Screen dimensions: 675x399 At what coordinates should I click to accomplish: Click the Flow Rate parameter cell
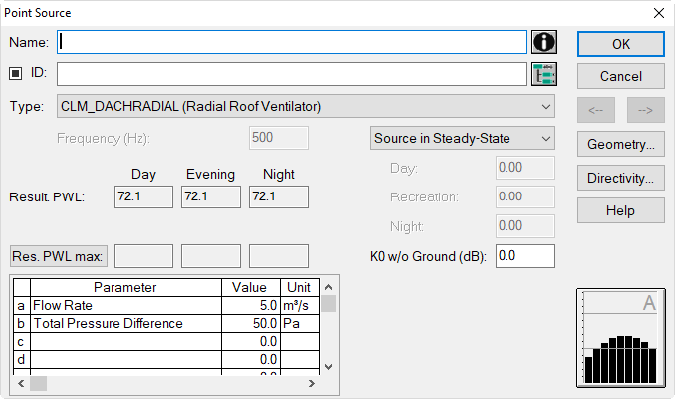pyautogui.click(x=126, y=306)
